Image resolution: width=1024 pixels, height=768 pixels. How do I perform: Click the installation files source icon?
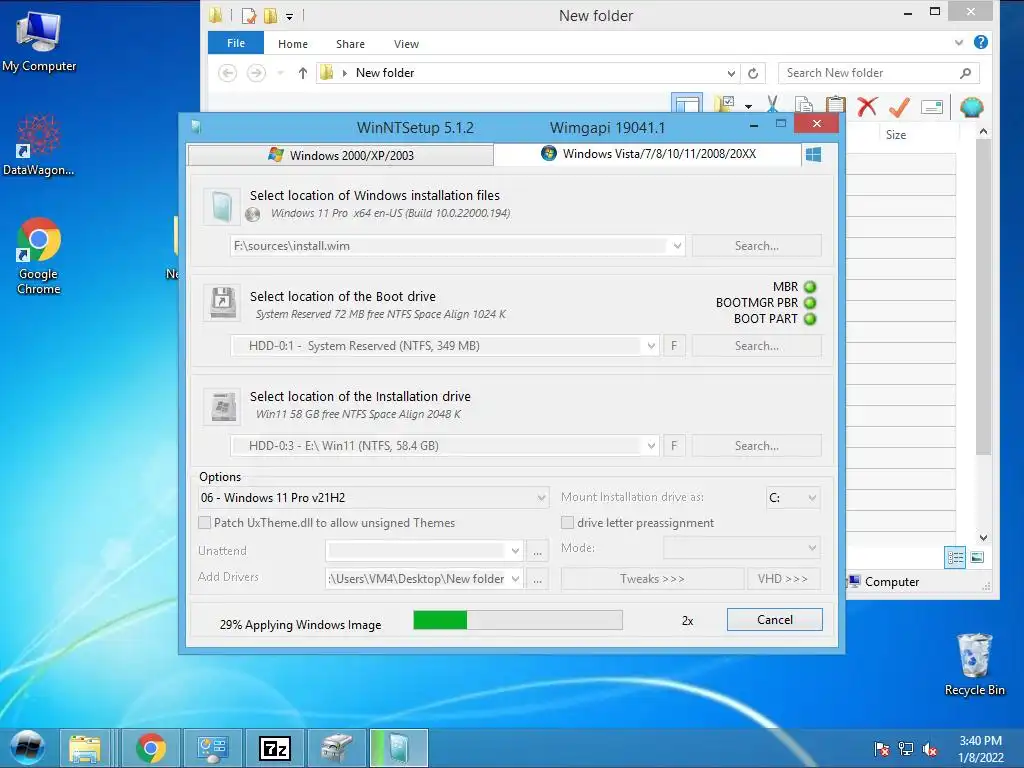(x=222, y=206)
